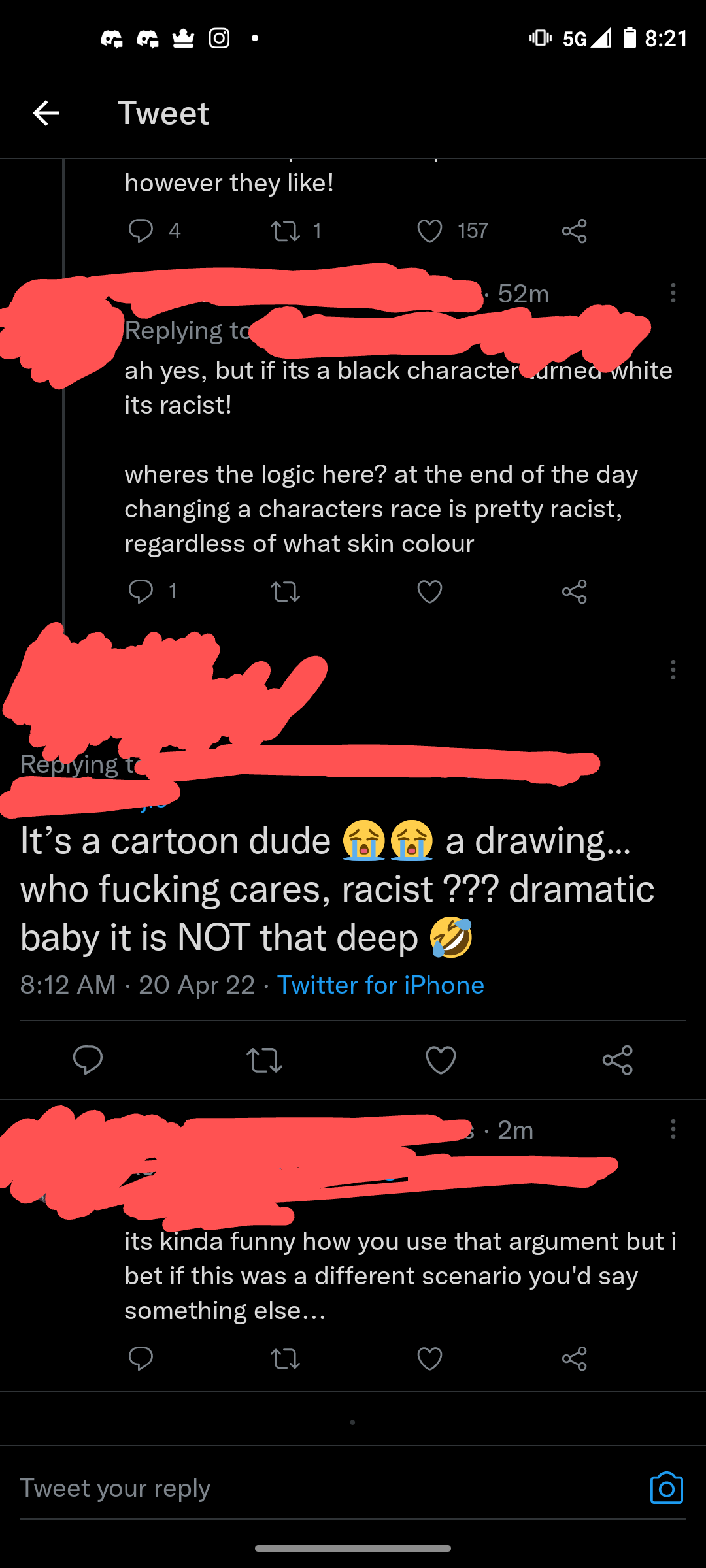
Task: Open the 'Twitter for iPhone' link
Action: pyautogui.click(x=380, y=985)
